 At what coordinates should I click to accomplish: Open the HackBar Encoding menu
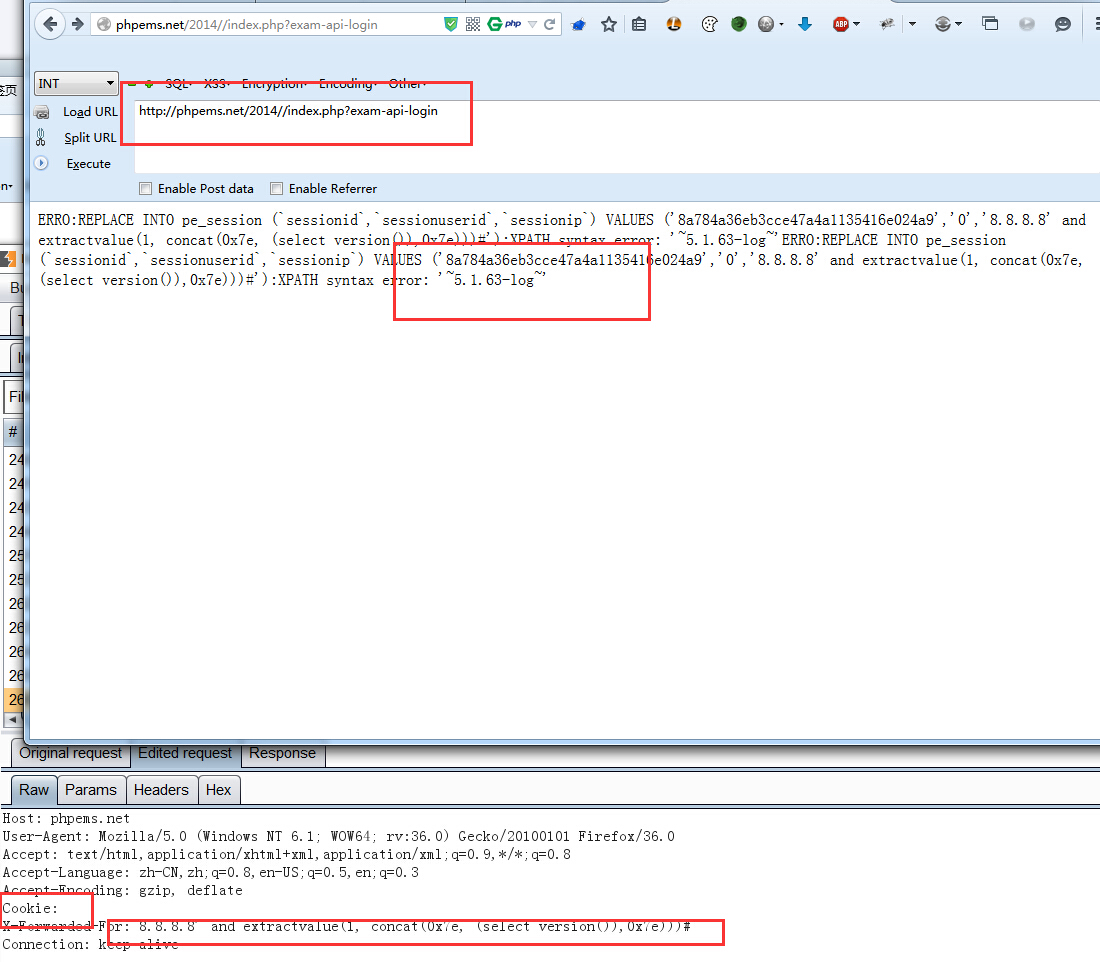click(x=348, y=83)
